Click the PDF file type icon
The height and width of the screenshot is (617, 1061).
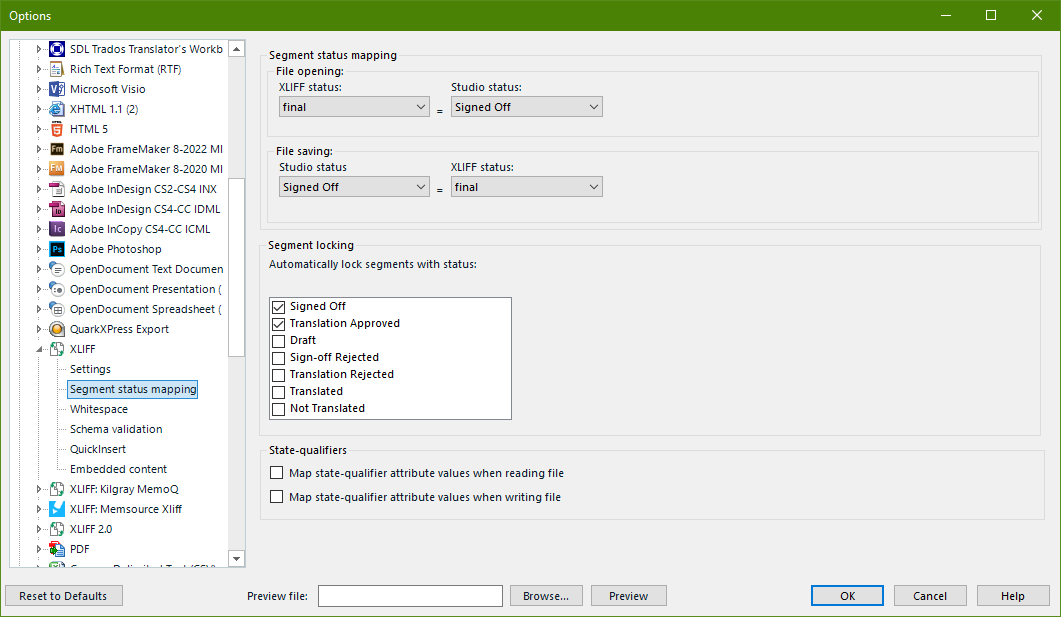point(58,549)
